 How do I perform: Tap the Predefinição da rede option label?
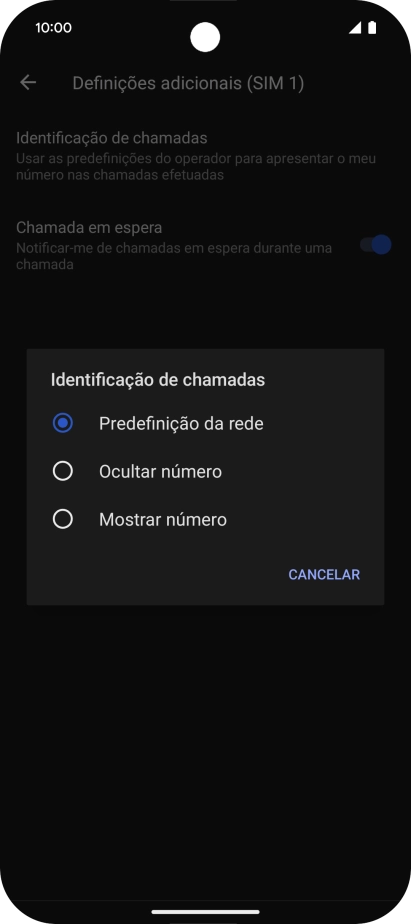181,424
